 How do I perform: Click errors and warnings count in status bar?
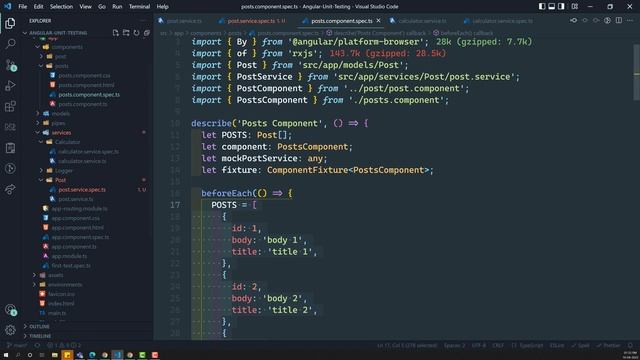point(64,345)
